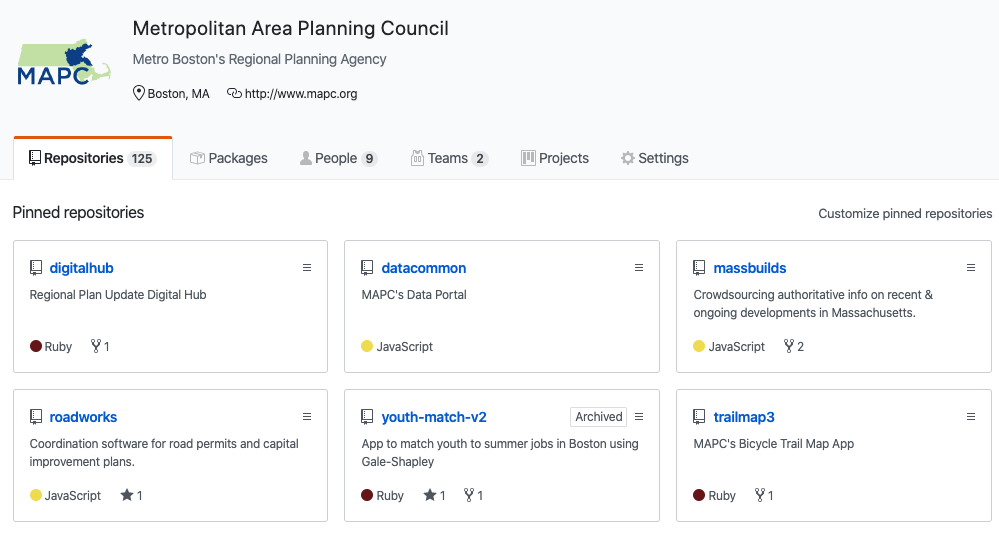
Task: Click the datacommon card reorder handle
Action: [x=639, y=268]
